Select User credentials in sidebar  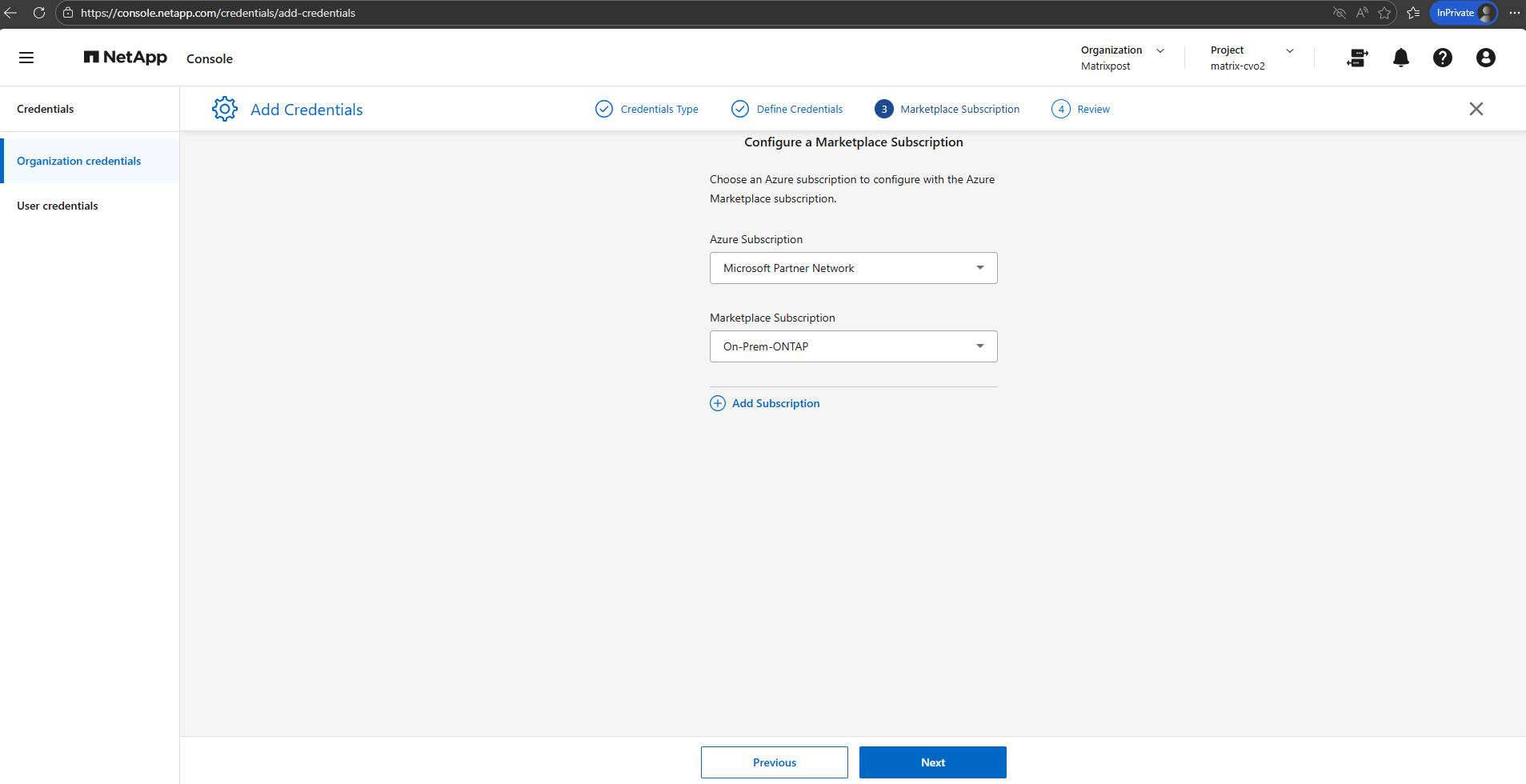58,206
